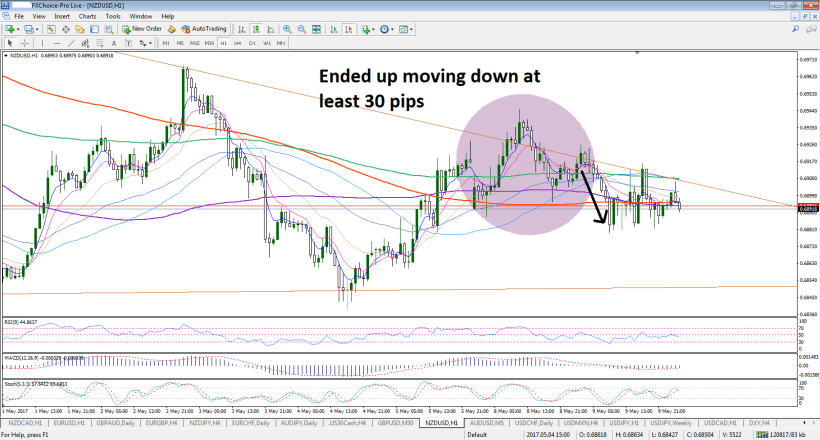Image resolution: width=820 pixels, height=440 pixels.
Task: Switch chart to line chart mode
Action: [x=270, y=29]
